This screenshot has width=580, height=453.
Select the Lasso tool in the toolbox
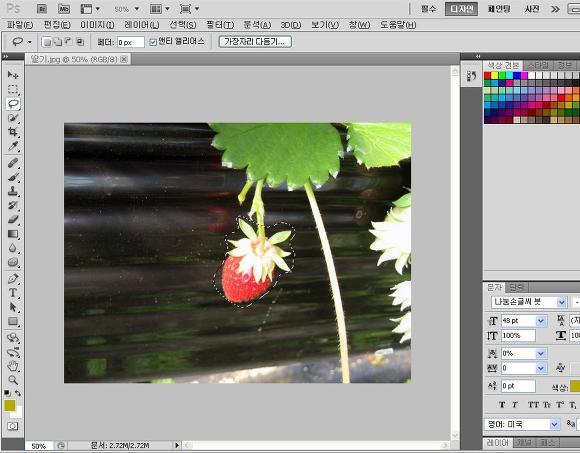tap(13, 104)
